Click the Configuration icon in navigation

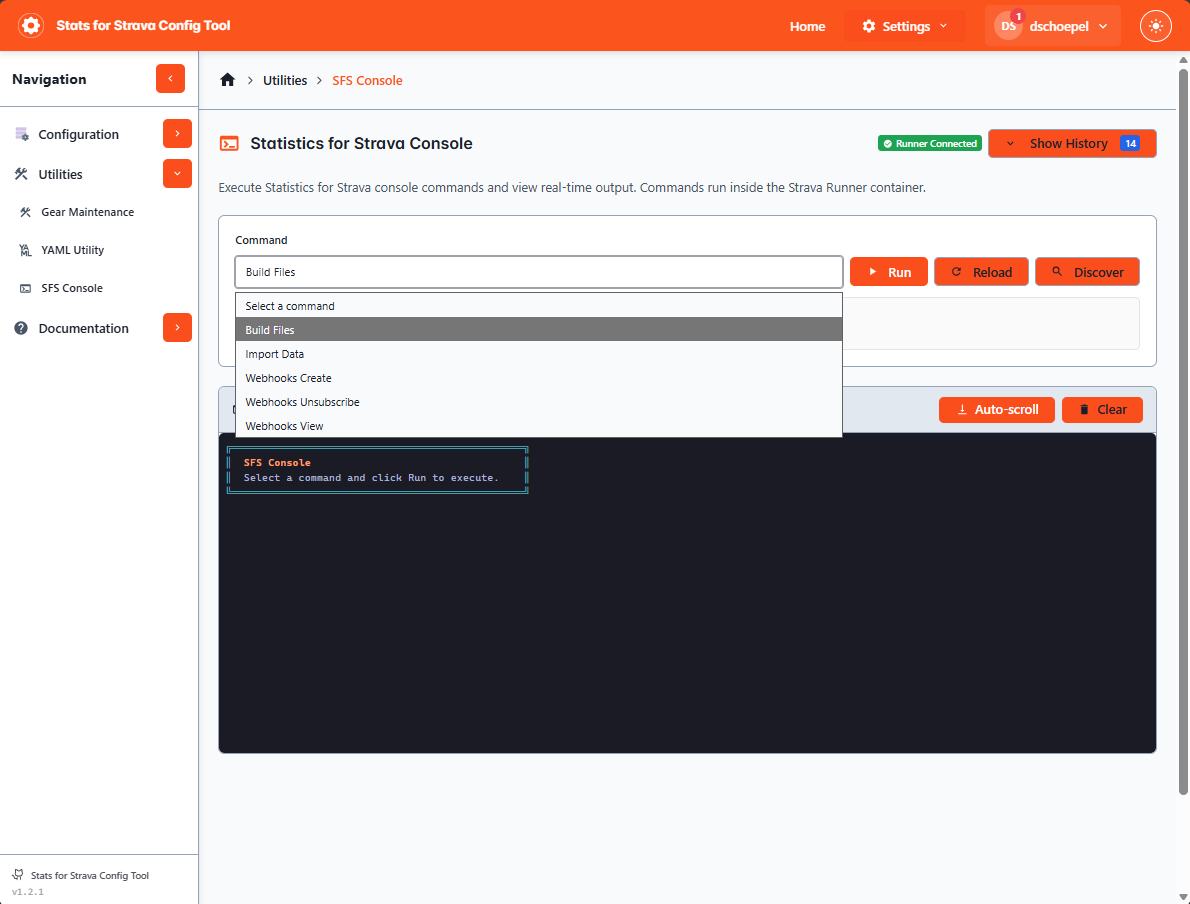(x=22, y=133)
